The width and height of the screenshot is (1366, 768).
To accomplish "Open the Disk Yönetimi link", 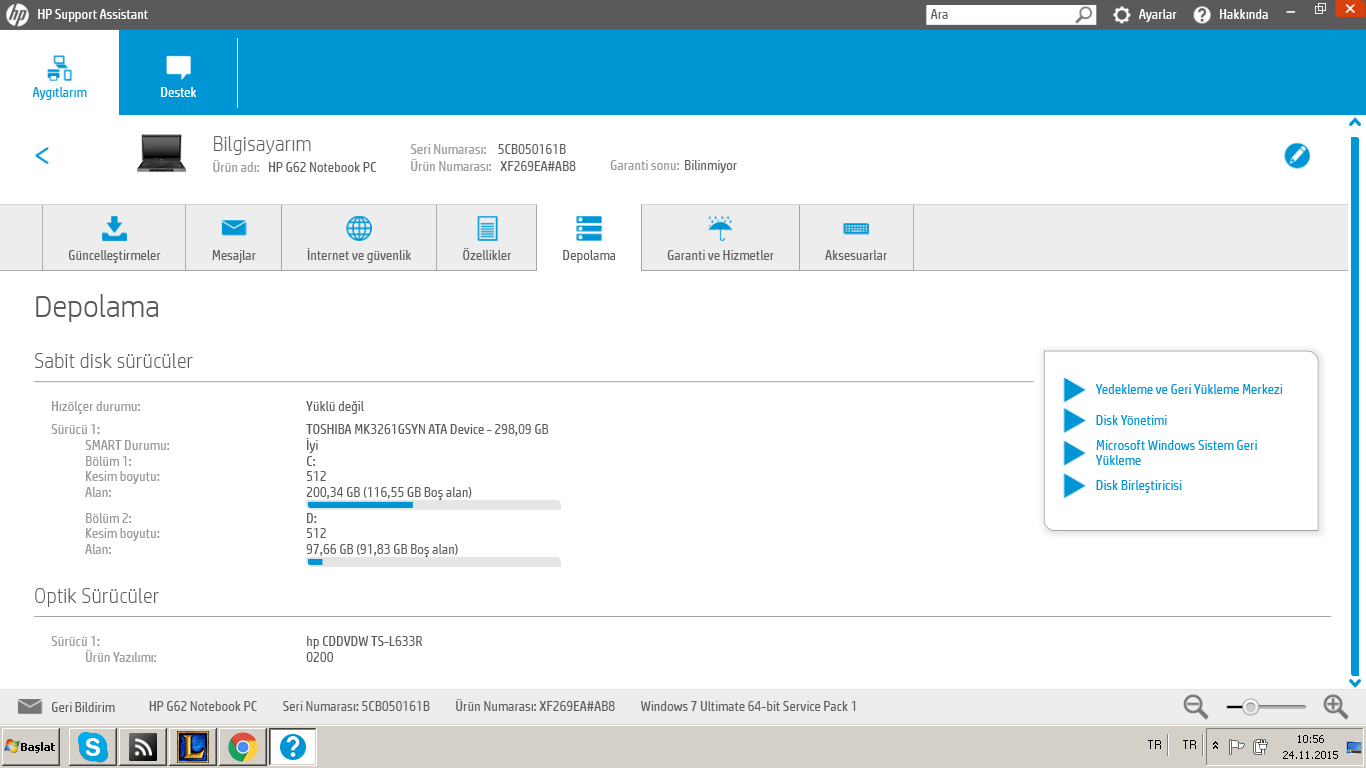I will point(1131,421).
